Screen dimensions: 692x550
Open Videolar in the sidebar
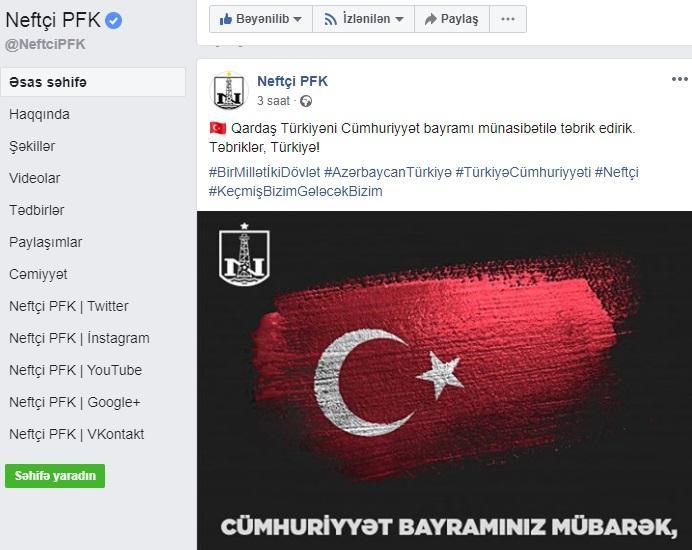click(34, 178)
